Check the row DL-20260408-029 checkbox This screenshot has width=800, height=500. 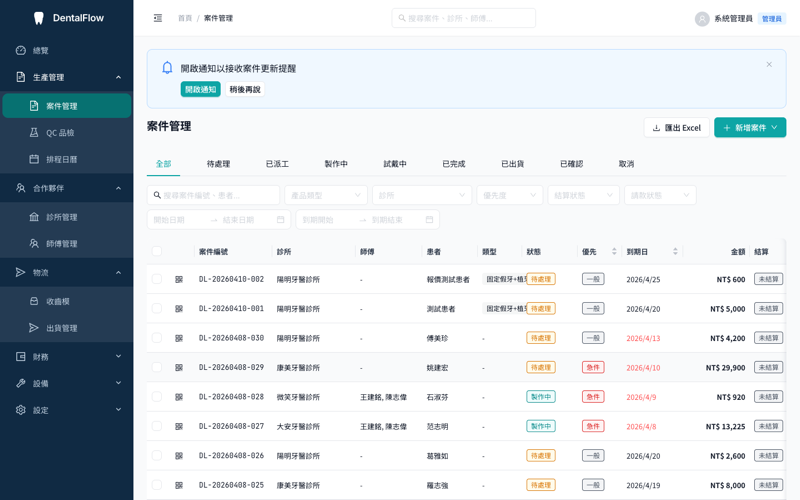157,367
